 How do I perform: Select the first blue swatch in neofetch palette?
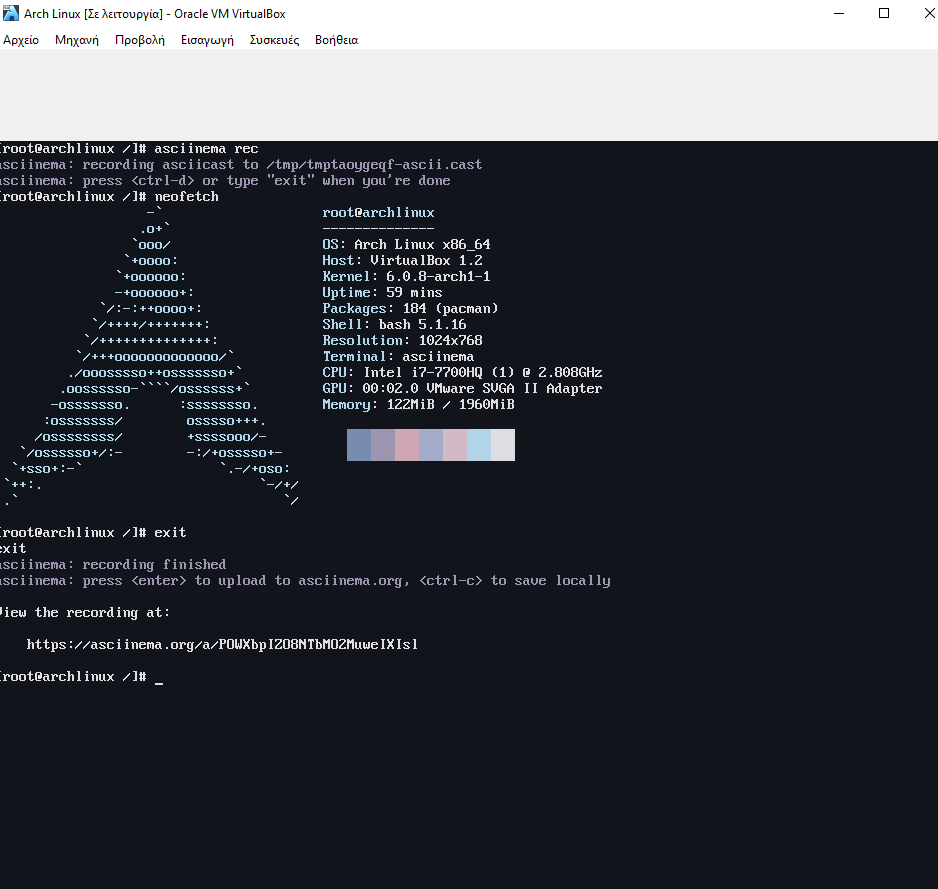[359, 445]
